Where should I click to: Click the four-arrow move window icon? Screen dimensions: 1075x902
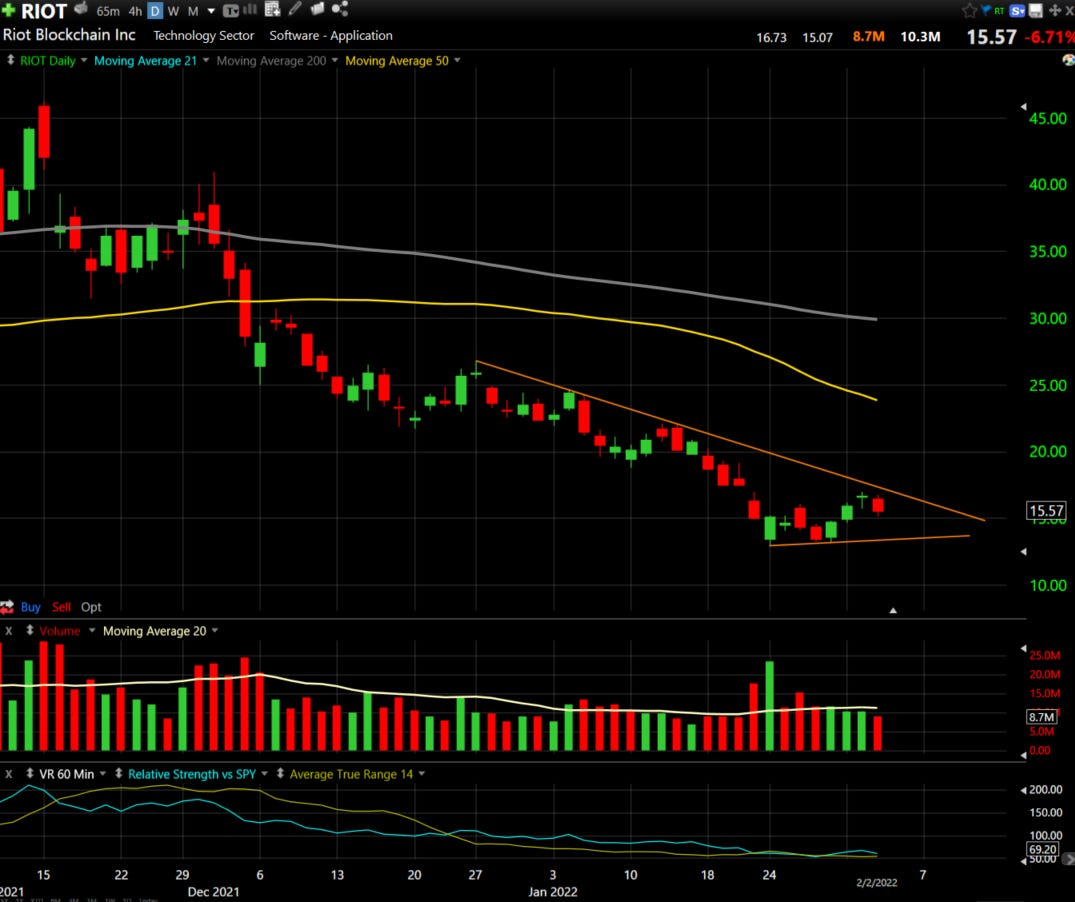(x=1054, y=10)
